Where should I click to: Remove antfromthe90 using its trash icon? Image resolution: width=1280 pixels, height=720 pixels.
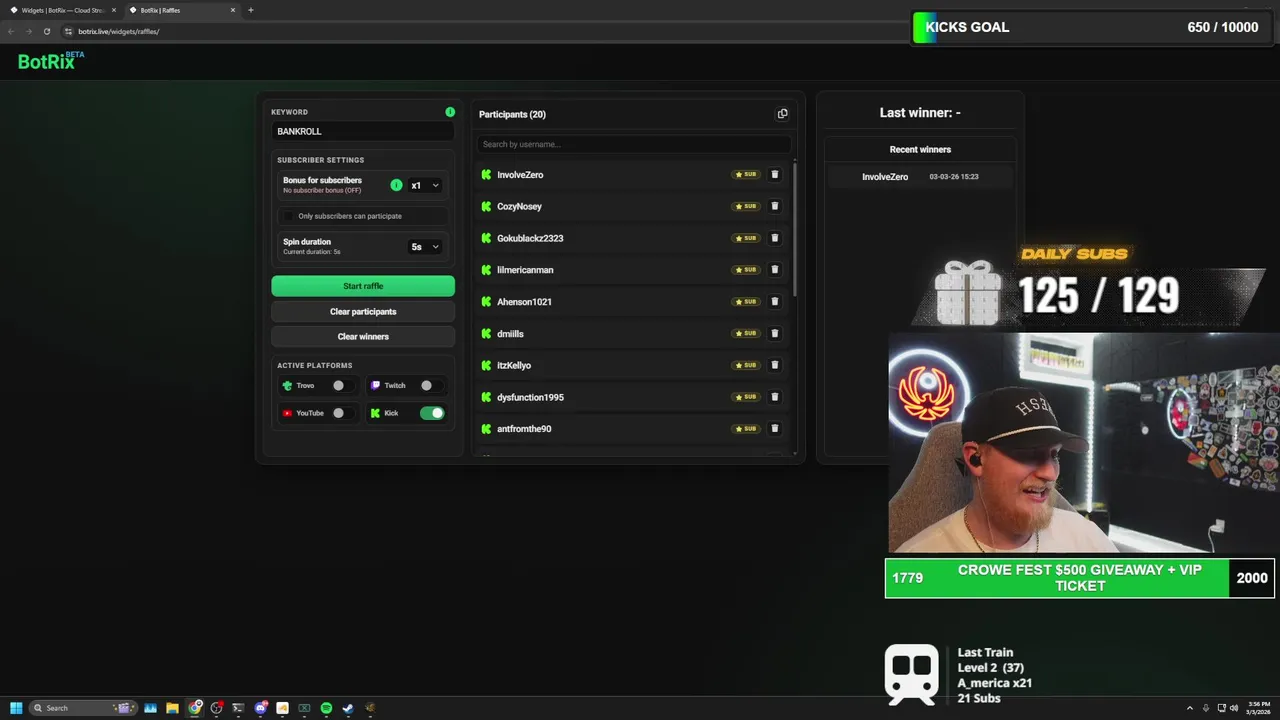774,428
